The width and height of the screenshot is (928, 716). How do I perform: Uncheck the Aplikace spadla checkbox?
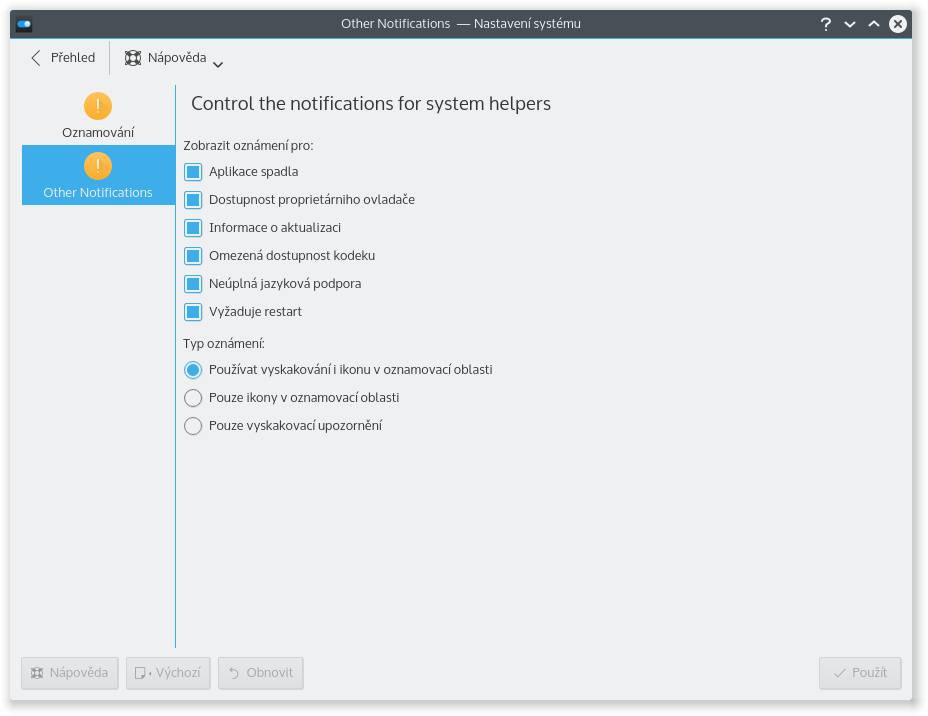pos(193,172)
